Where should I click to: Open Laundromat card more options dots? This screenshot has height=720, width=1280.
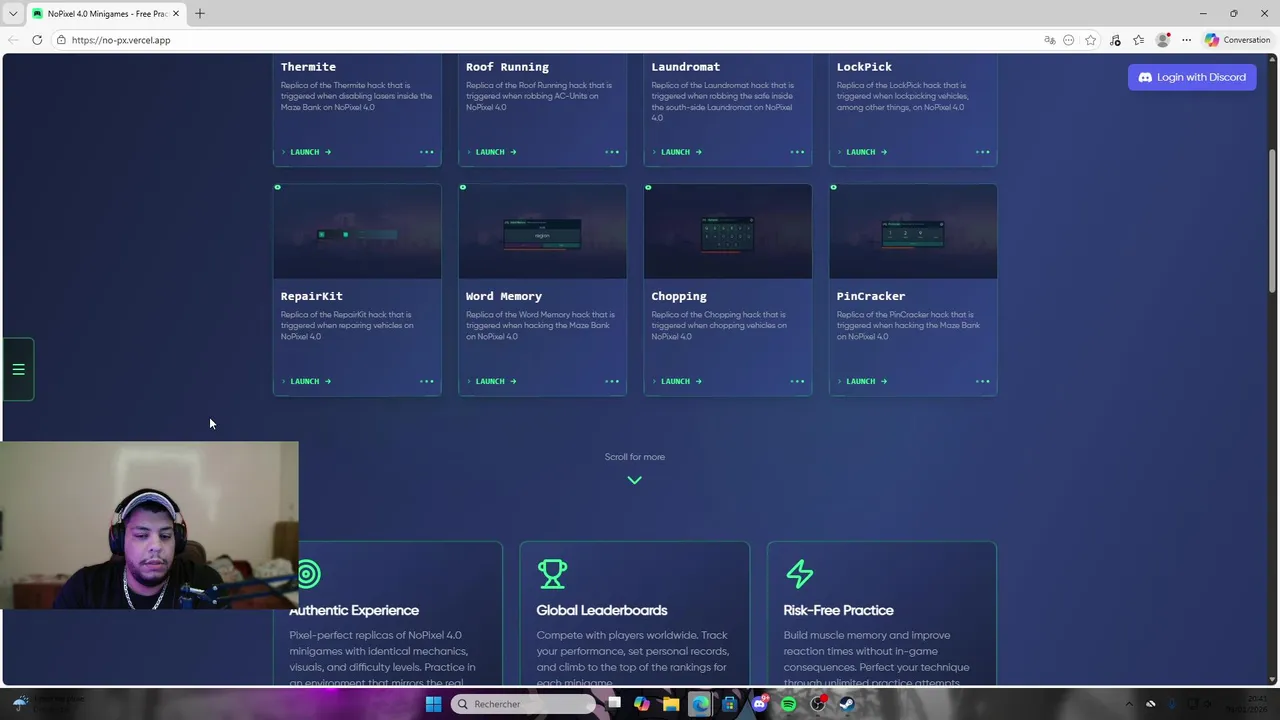(x=797, y=152)
